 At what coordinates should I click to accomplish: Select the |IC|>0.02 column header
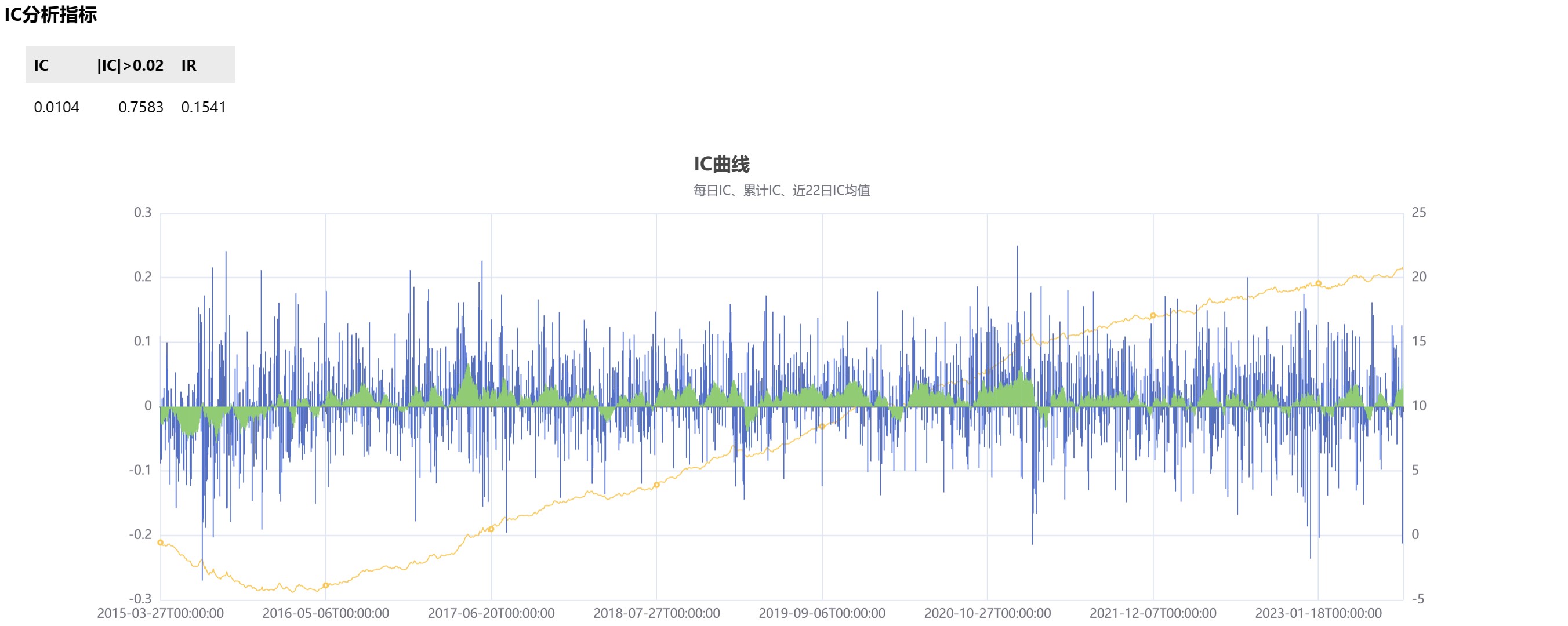click(x=130, y=65)
